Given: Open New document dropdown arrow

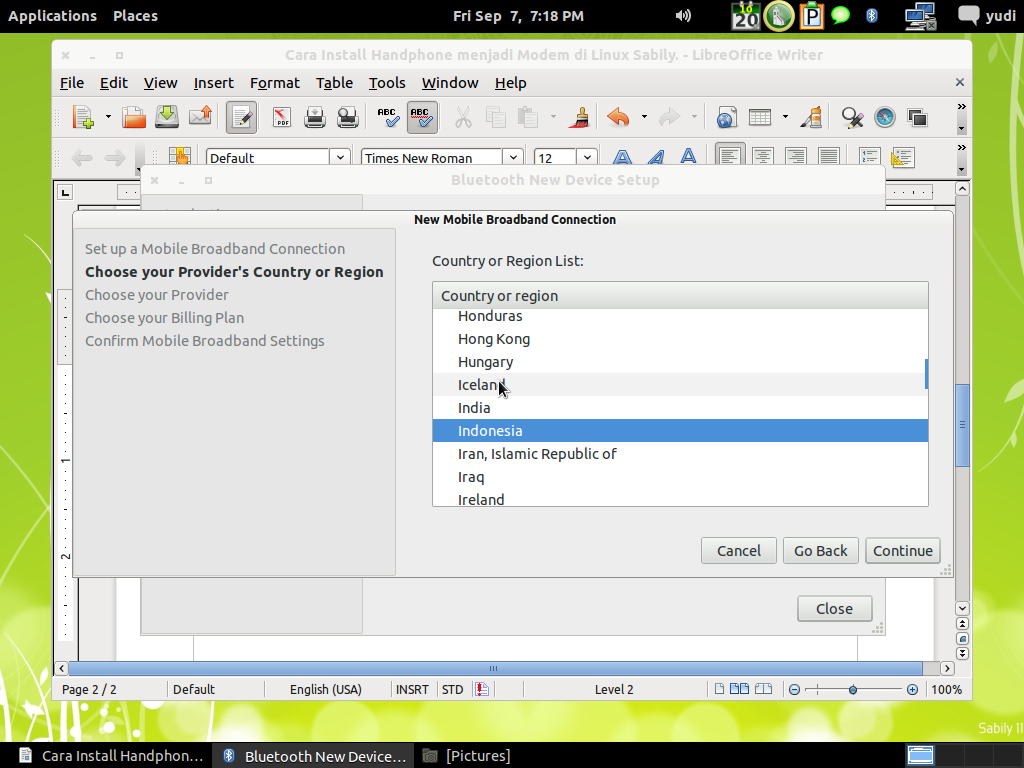Looking at the screenshot, I should 108,118.
